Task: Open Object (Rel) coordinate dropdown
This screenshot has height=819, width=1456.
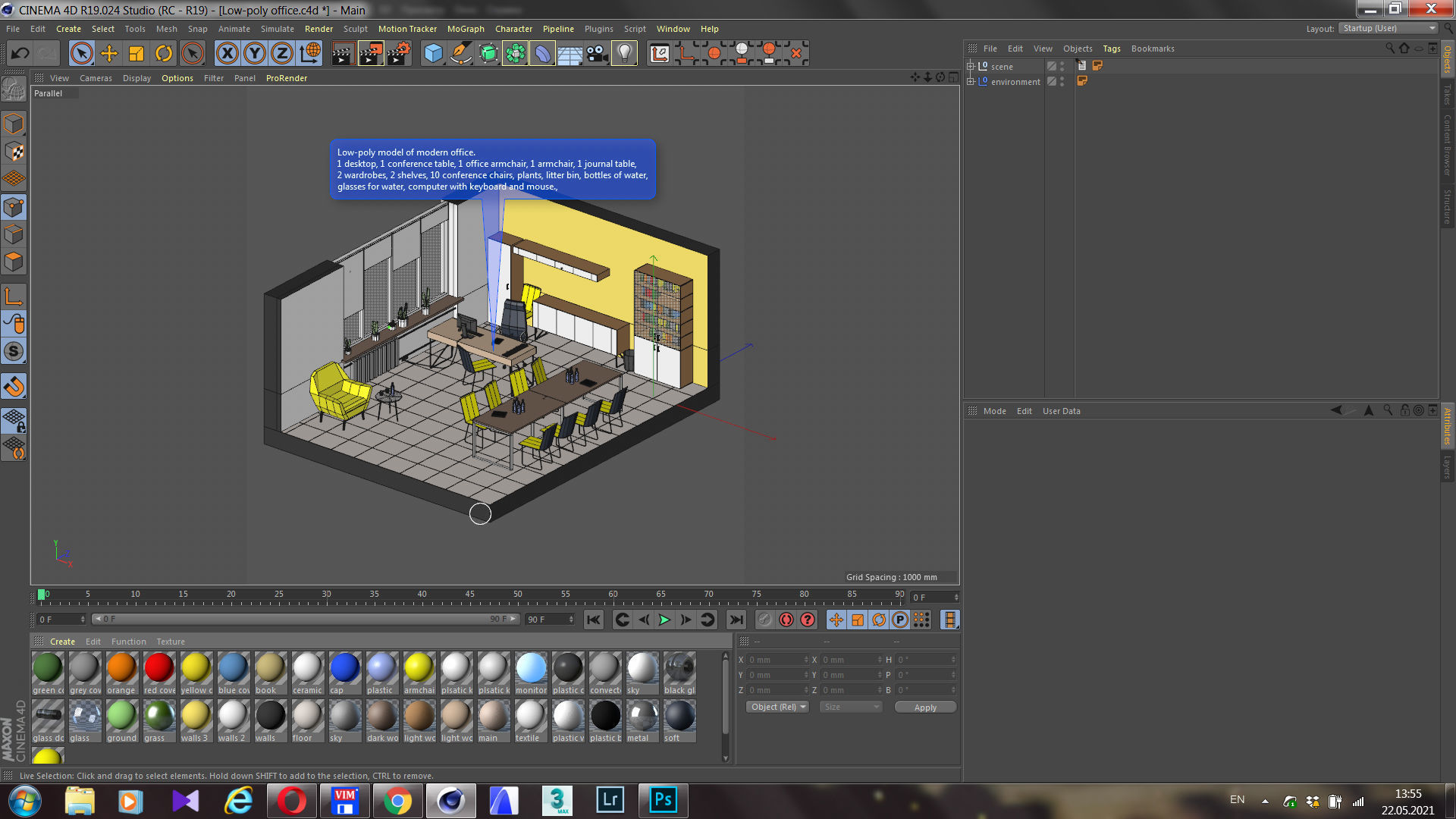Action: pyautogui.click(x=777, y=707)
